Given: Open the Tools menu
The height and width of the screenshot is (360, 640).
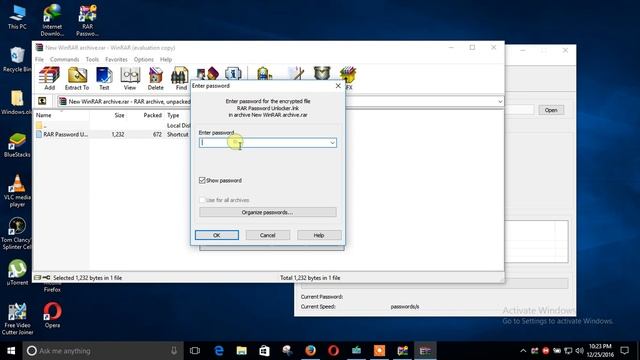Looking at the screenshot, I should [92, 60].
